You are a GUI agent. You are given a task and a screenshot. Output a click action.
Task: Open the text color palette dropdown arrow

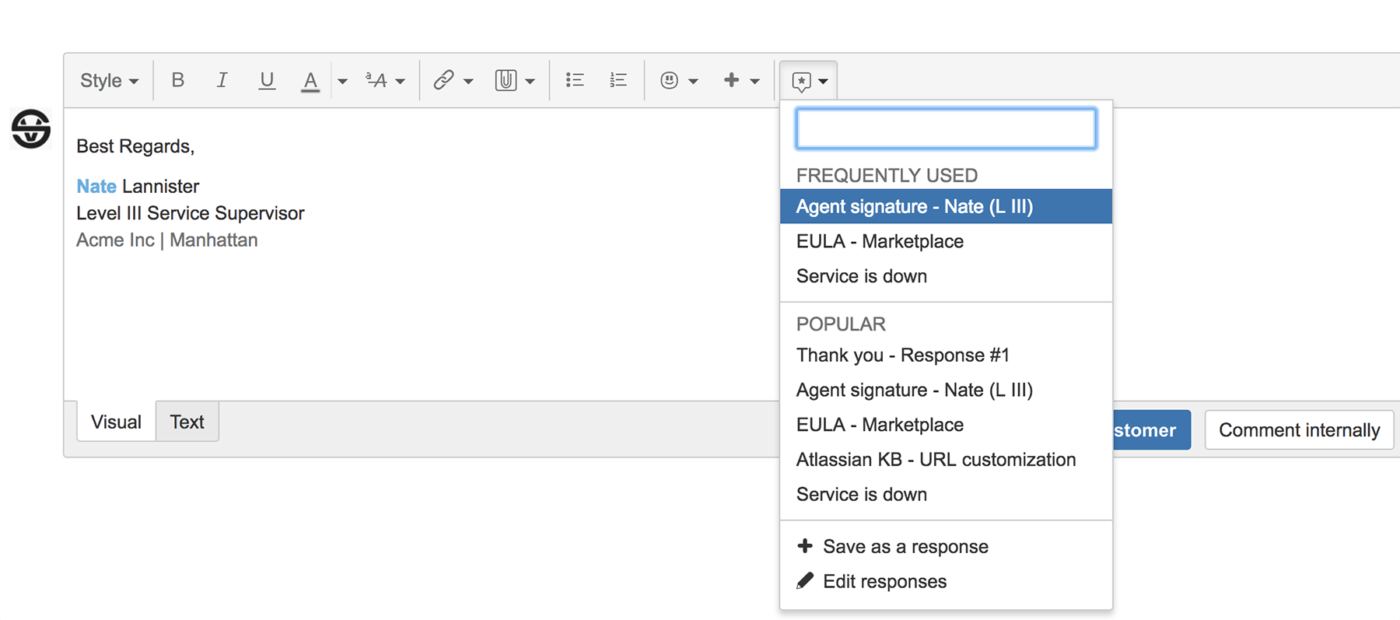342,81
